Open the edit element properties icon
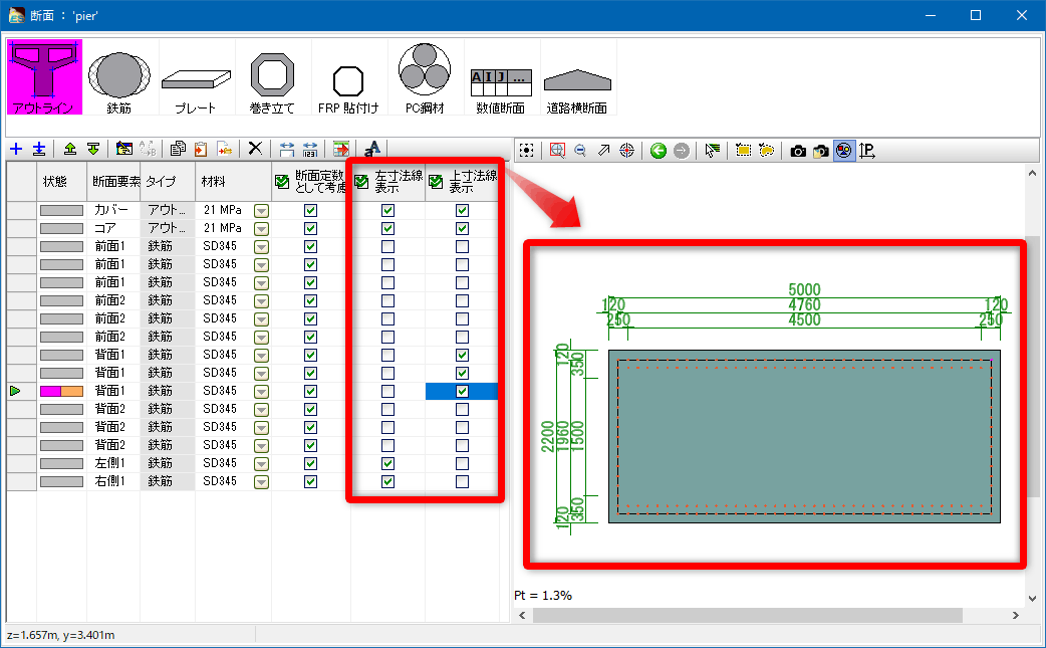Image resolution: width=1046 pixels, height=648 pixels. tap(124, 149)
